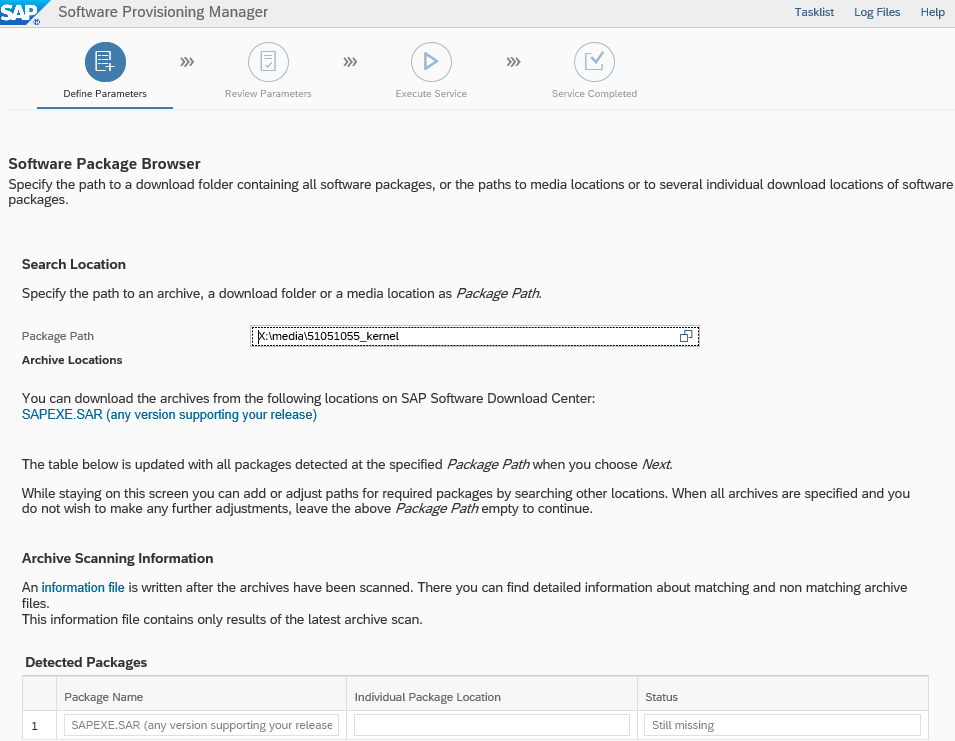Click the Individual Package Location column header
The width and height of the screenshot is (955, 741).
click(428, 697)
